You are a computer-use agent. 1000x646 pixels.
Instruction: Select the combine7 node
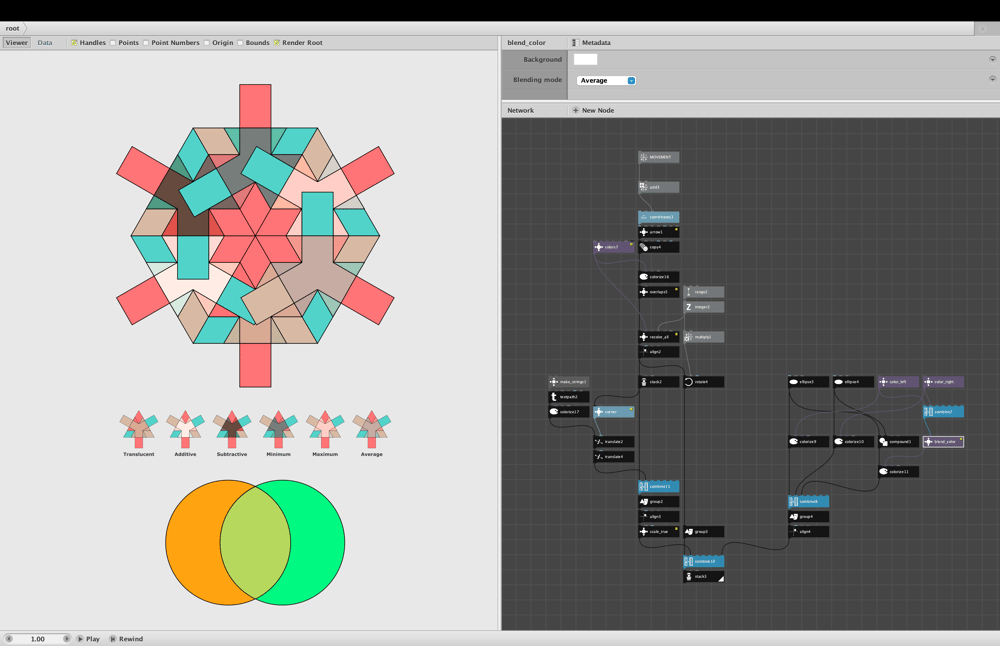point(943,412)
